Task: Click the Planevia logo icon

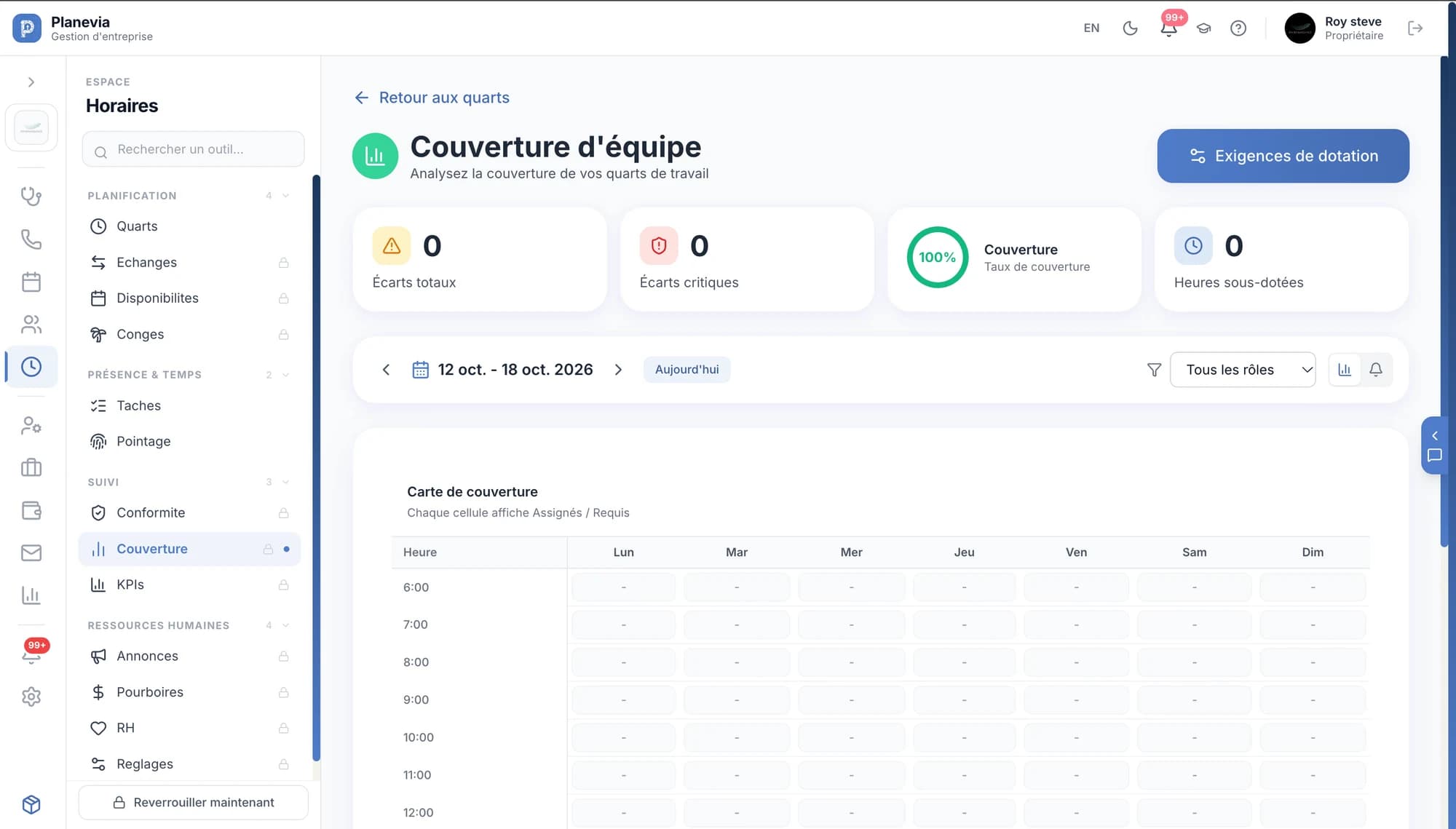Action: (27, 28)
